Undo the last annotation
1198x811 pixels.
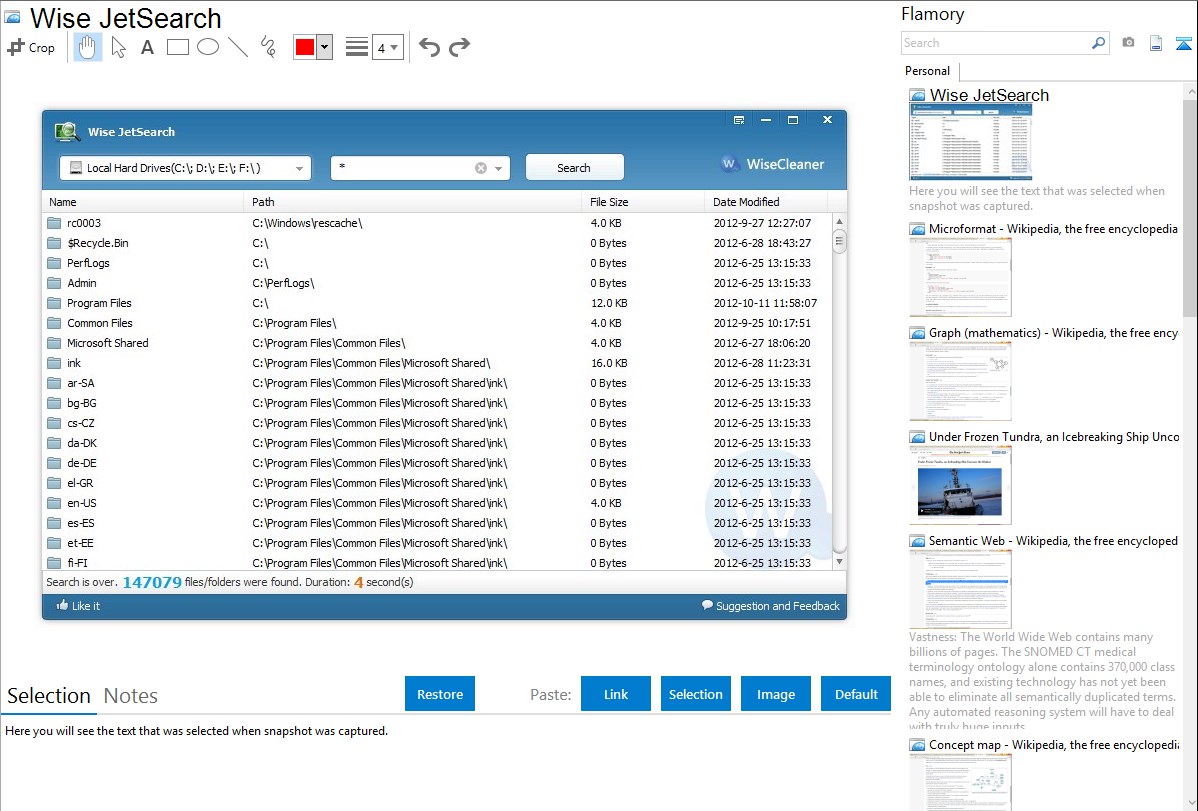pyautogui.click(x=429, y=47)
